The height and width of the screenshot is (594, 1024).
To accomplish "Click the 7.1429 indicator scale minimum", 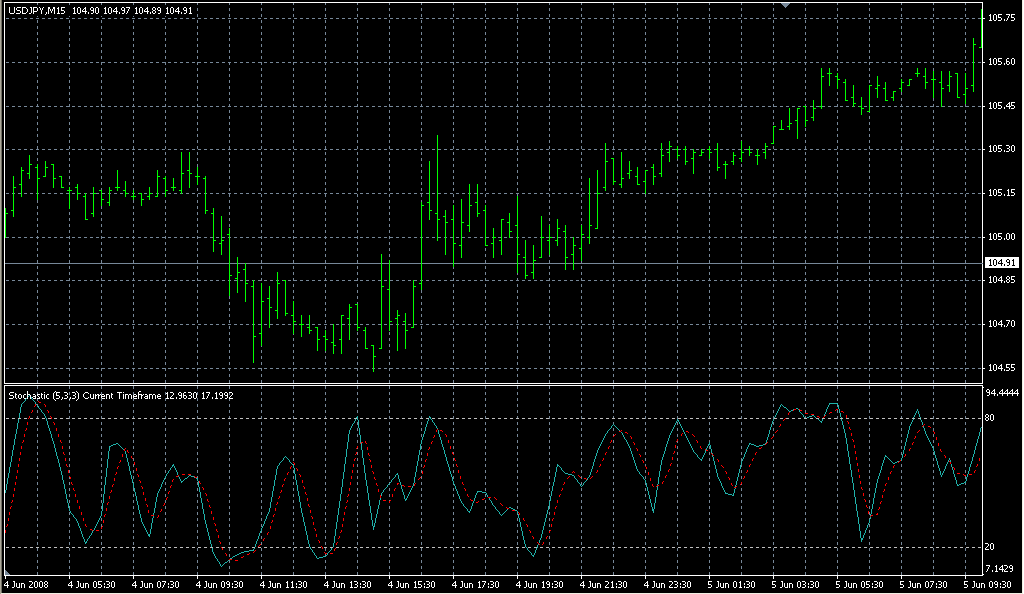I will (1000, 568).
